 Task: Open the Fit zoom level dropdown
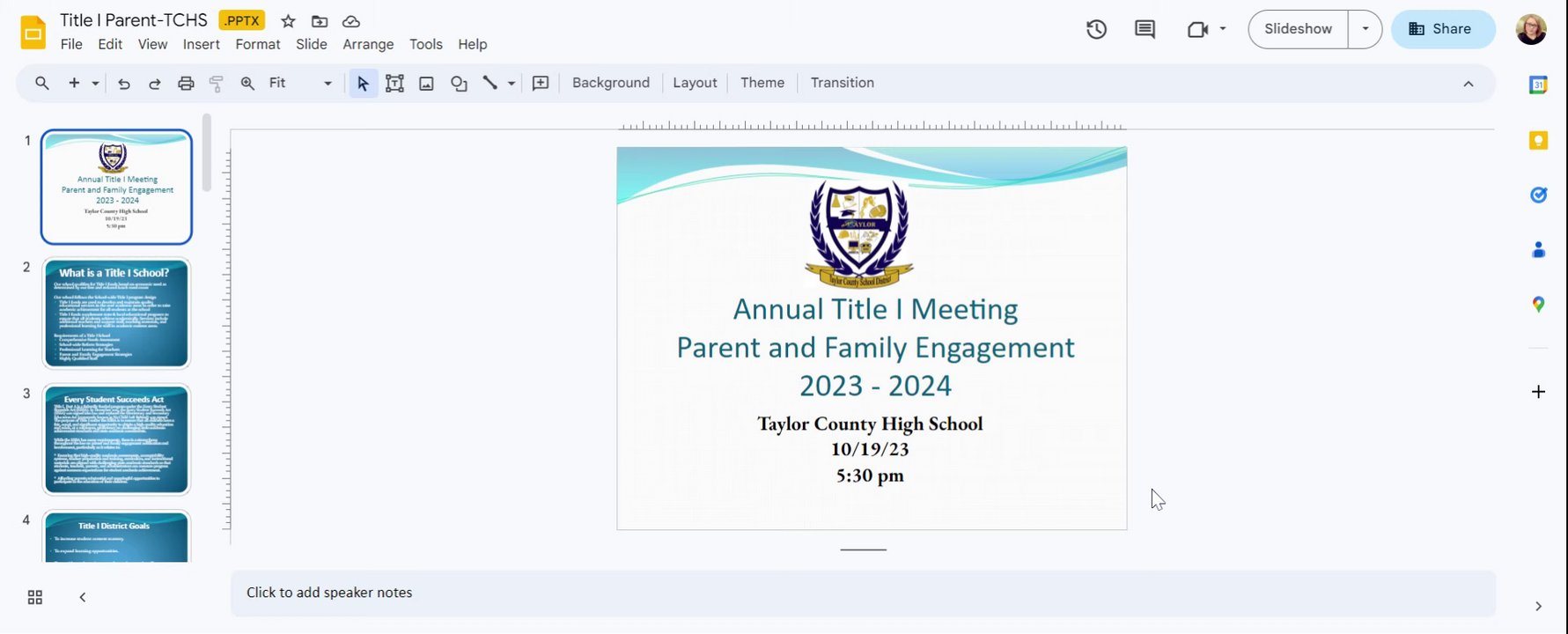point(300,83)
